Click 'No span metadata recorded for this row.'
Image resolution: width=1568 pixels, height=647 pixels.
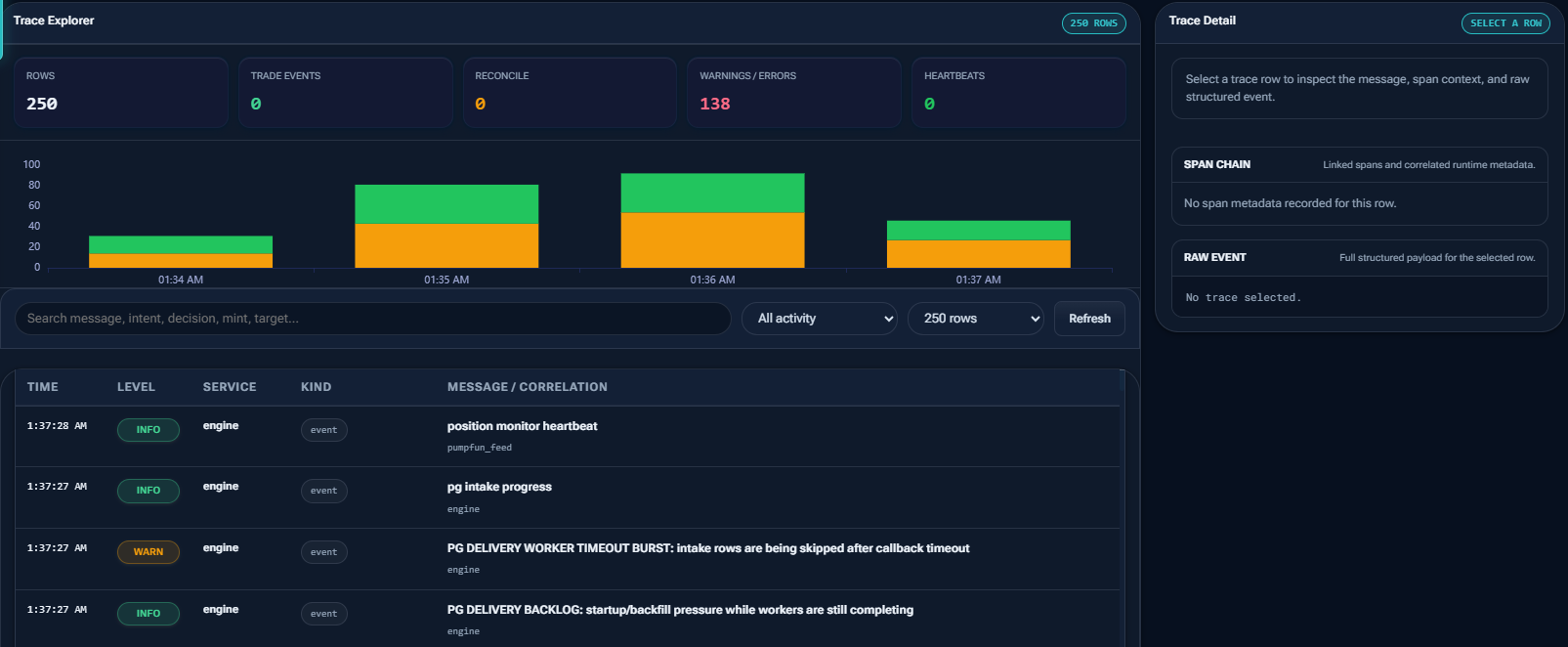tap(1290, 203)
